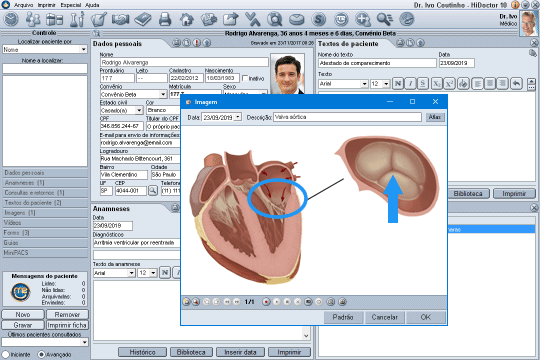Viewport: 540px width, 360px height.
Task: Open font size 12 dropdown in Textos do paciente
Action: click(x=386, y=84)
